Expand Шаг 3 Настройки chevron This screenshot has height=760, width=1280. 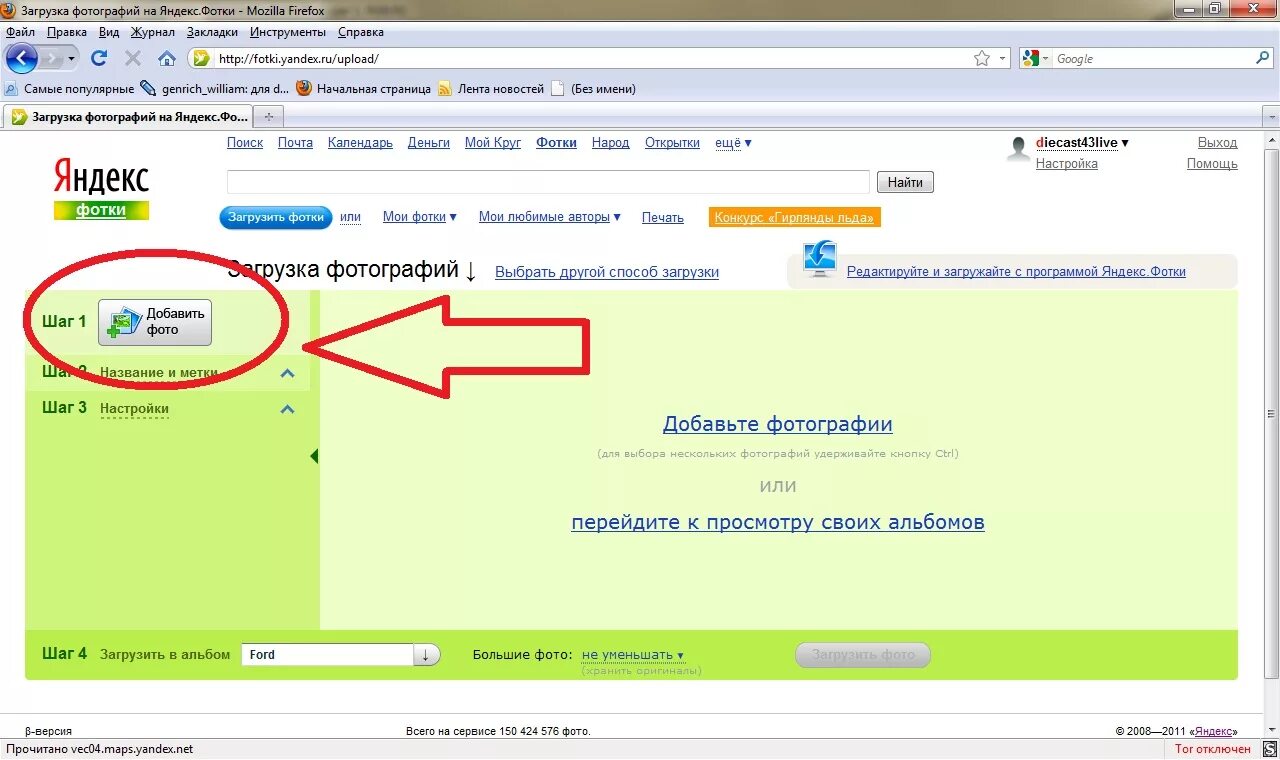pyautogui.click(x=288, y=409)
